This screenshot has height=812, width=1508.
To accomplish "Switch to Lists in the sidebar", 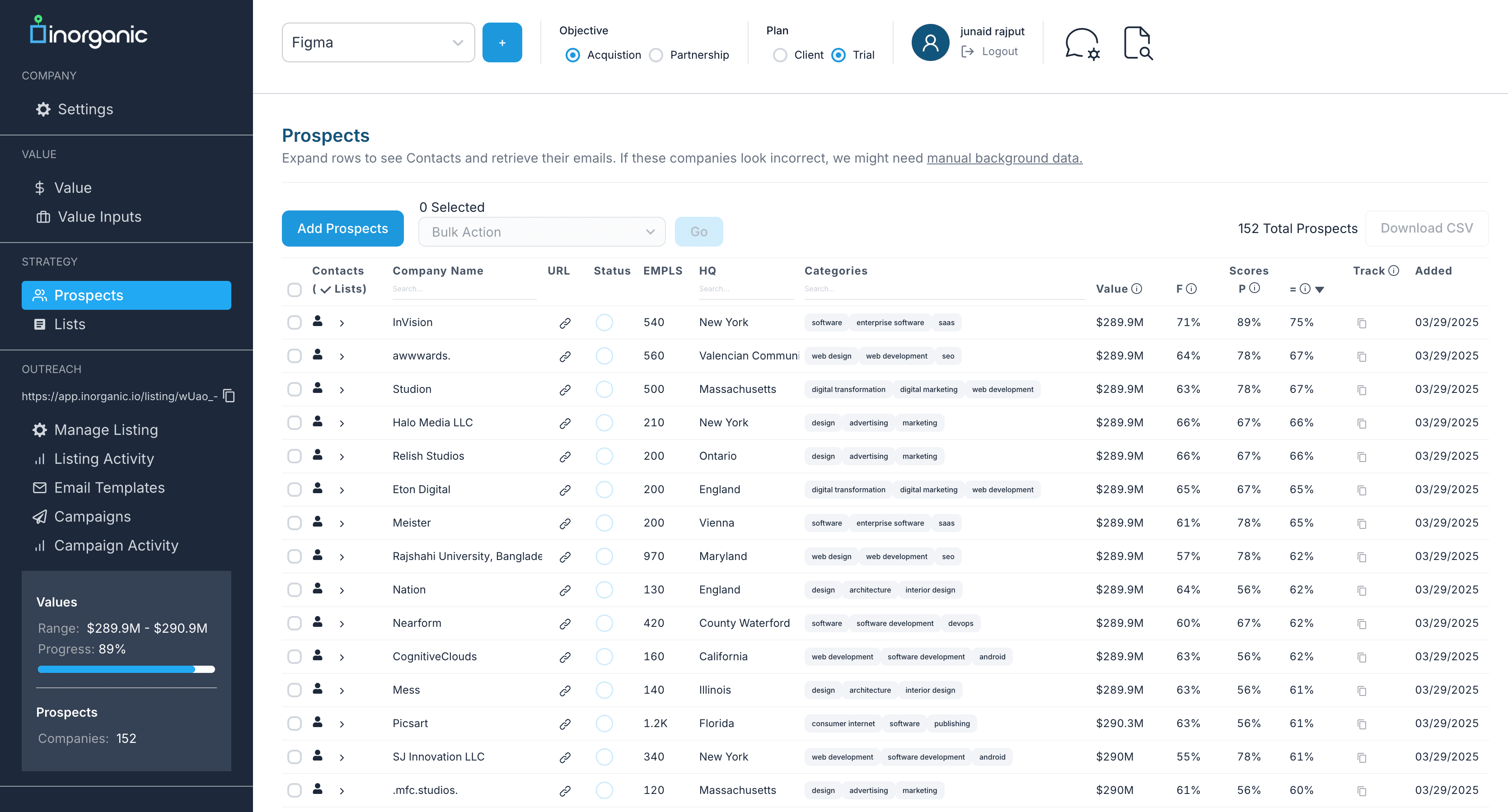I will pyautogui.click(x=70, y=323).
